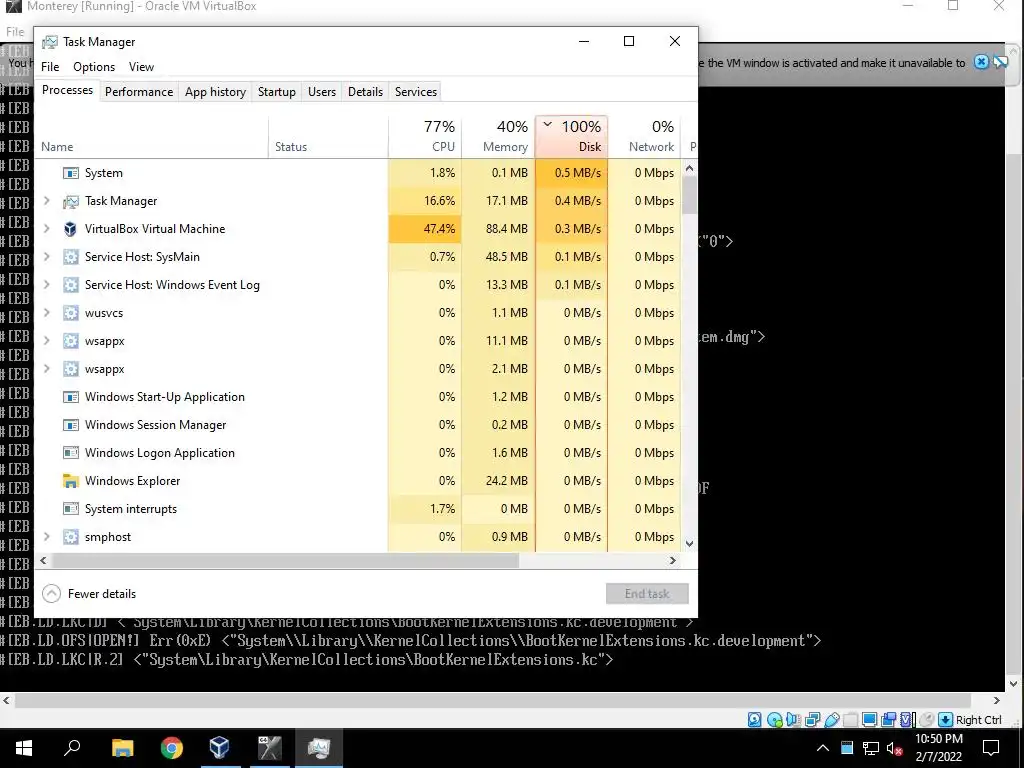Image resolution: width=1024 pixels, height=768 pixels.
Task: Click the USB devices icon in VirtualBox status bar
Action: pos(832,720)
